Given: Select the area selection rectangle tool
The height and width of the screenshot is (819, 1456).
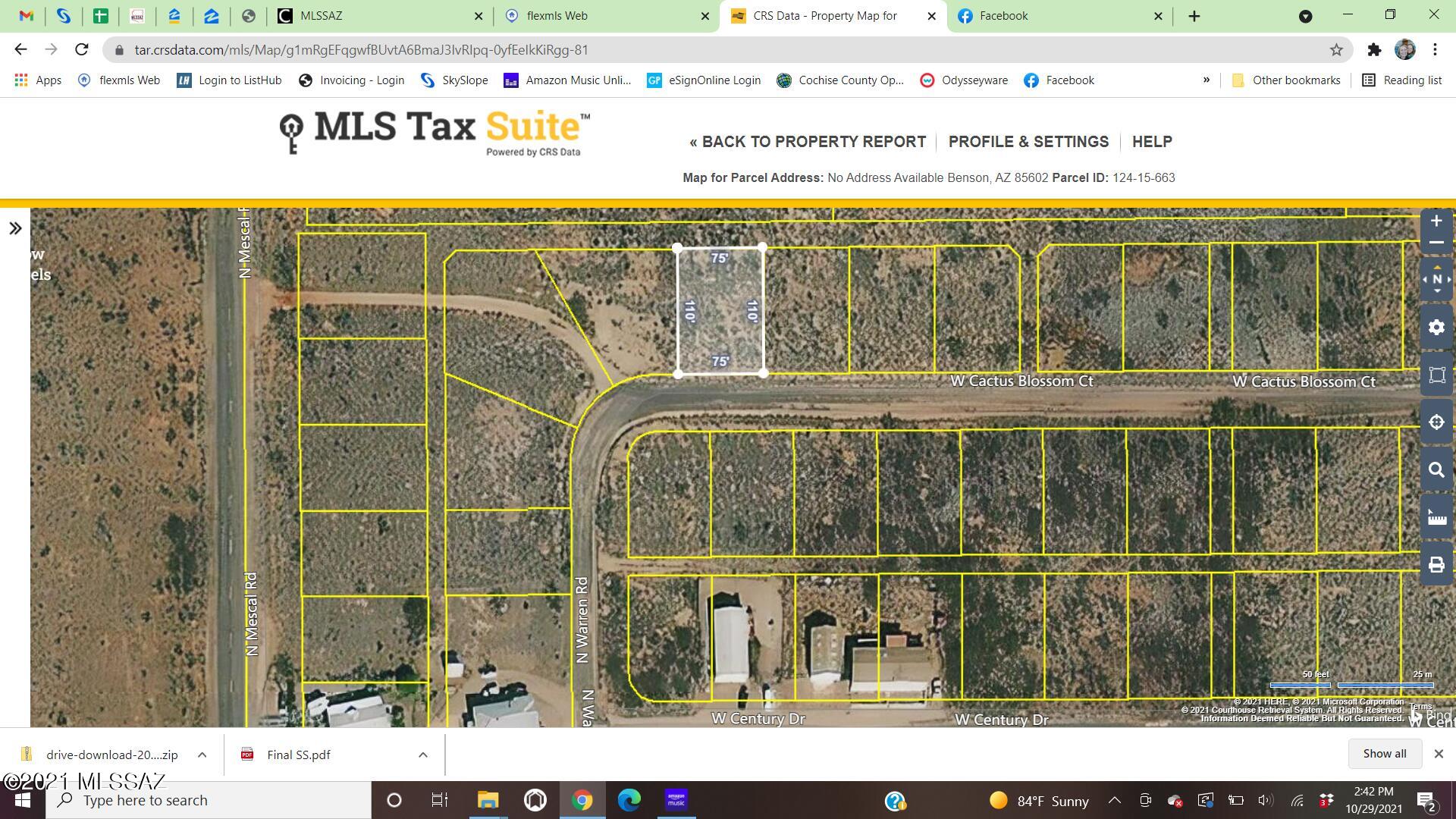Looking at the screenshot, I should [x=1436, y=375].
